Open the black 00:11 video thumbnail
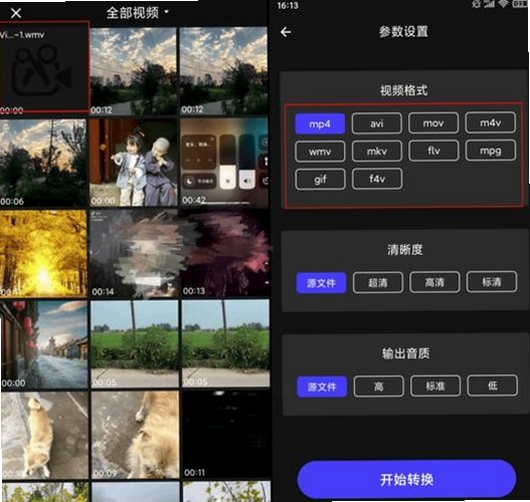 [226, 435]
